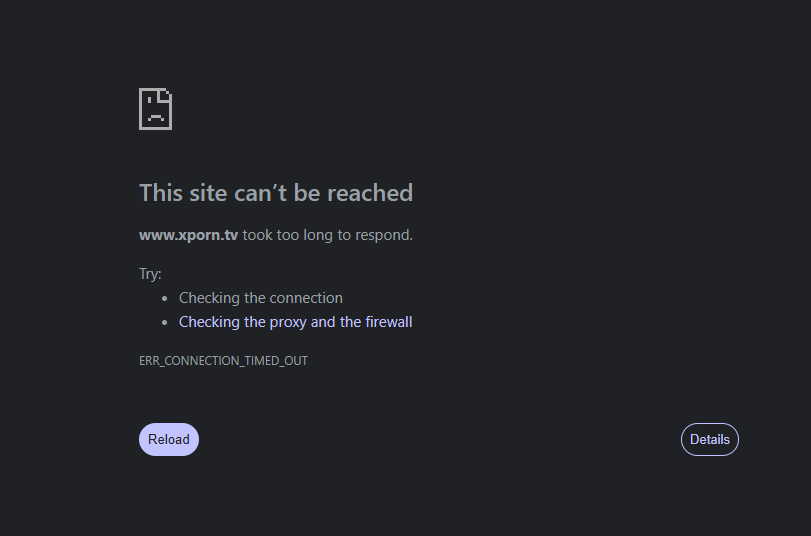Click the bullet before the proxy and firewall link
Viewport: 811px width, 536px height.
(x=164, y=322)
